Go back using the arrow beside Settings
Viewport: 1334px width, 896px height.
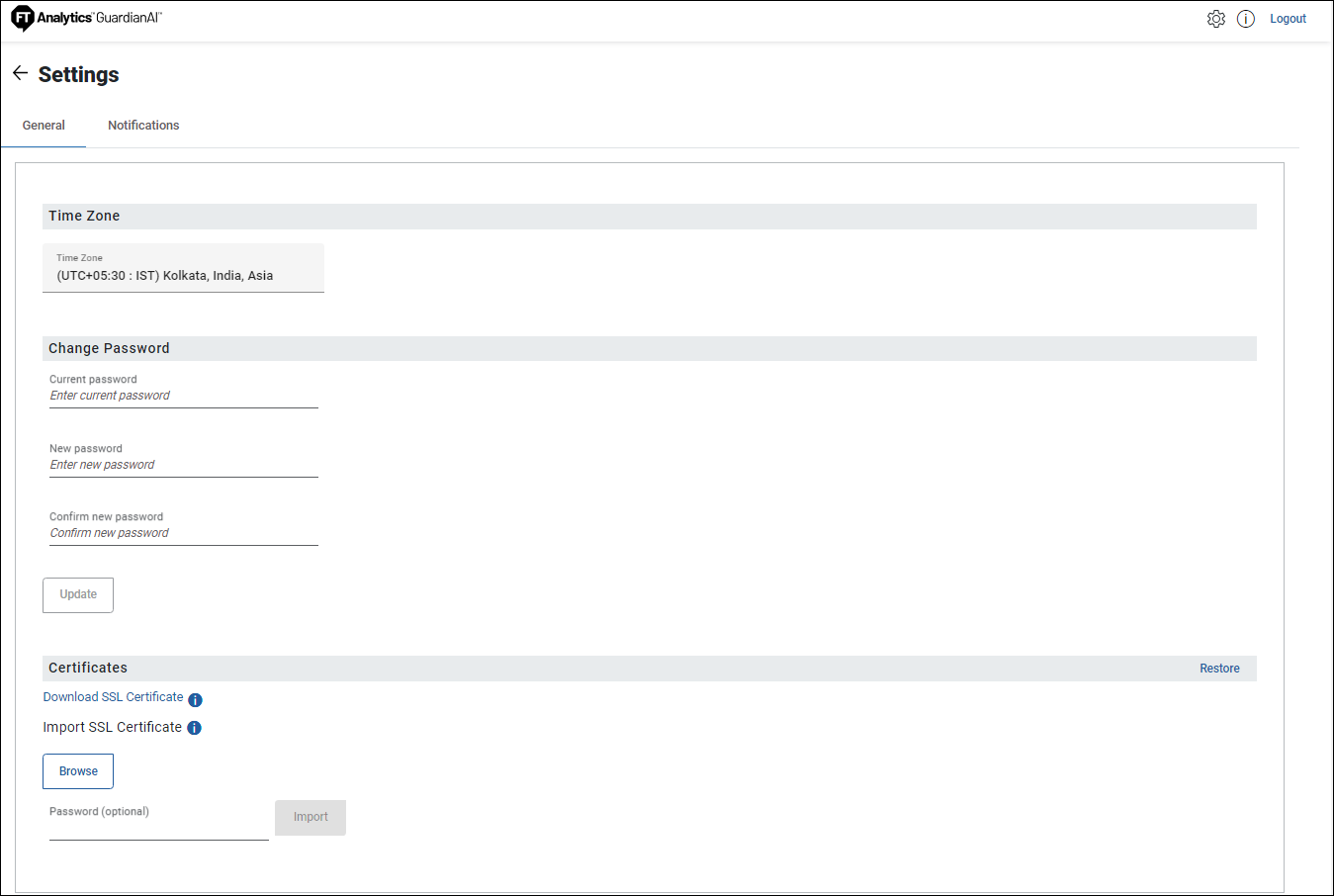point(20,73)
